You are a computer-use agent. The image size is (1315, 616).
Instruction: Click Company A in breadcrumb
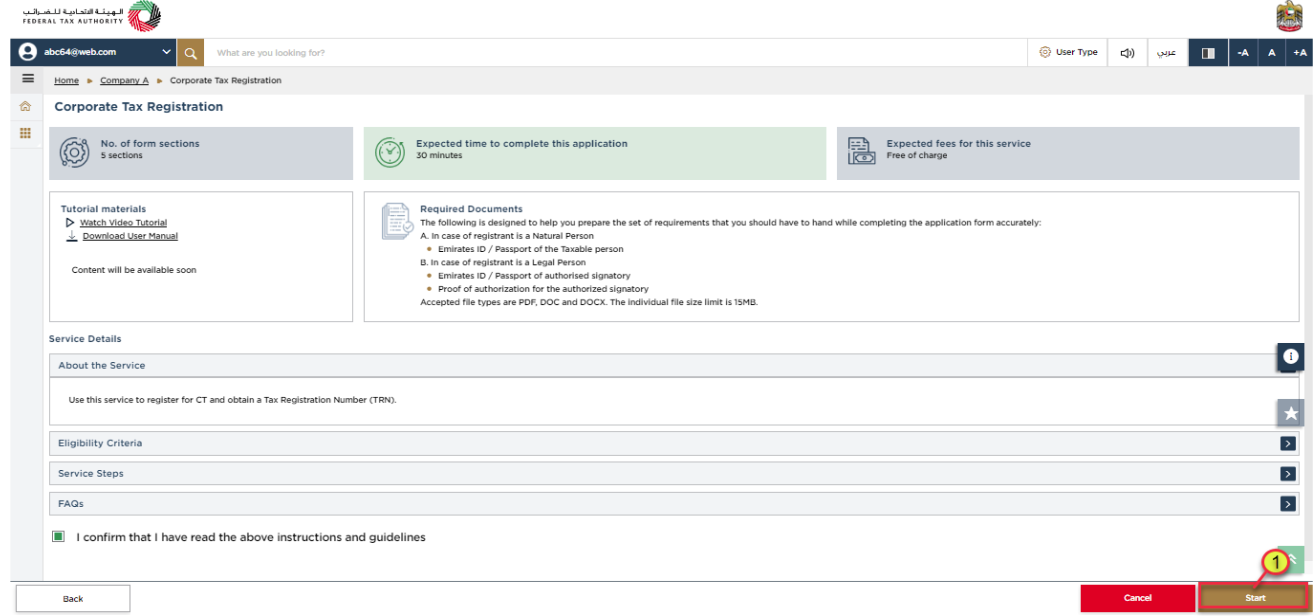[124, 80]
